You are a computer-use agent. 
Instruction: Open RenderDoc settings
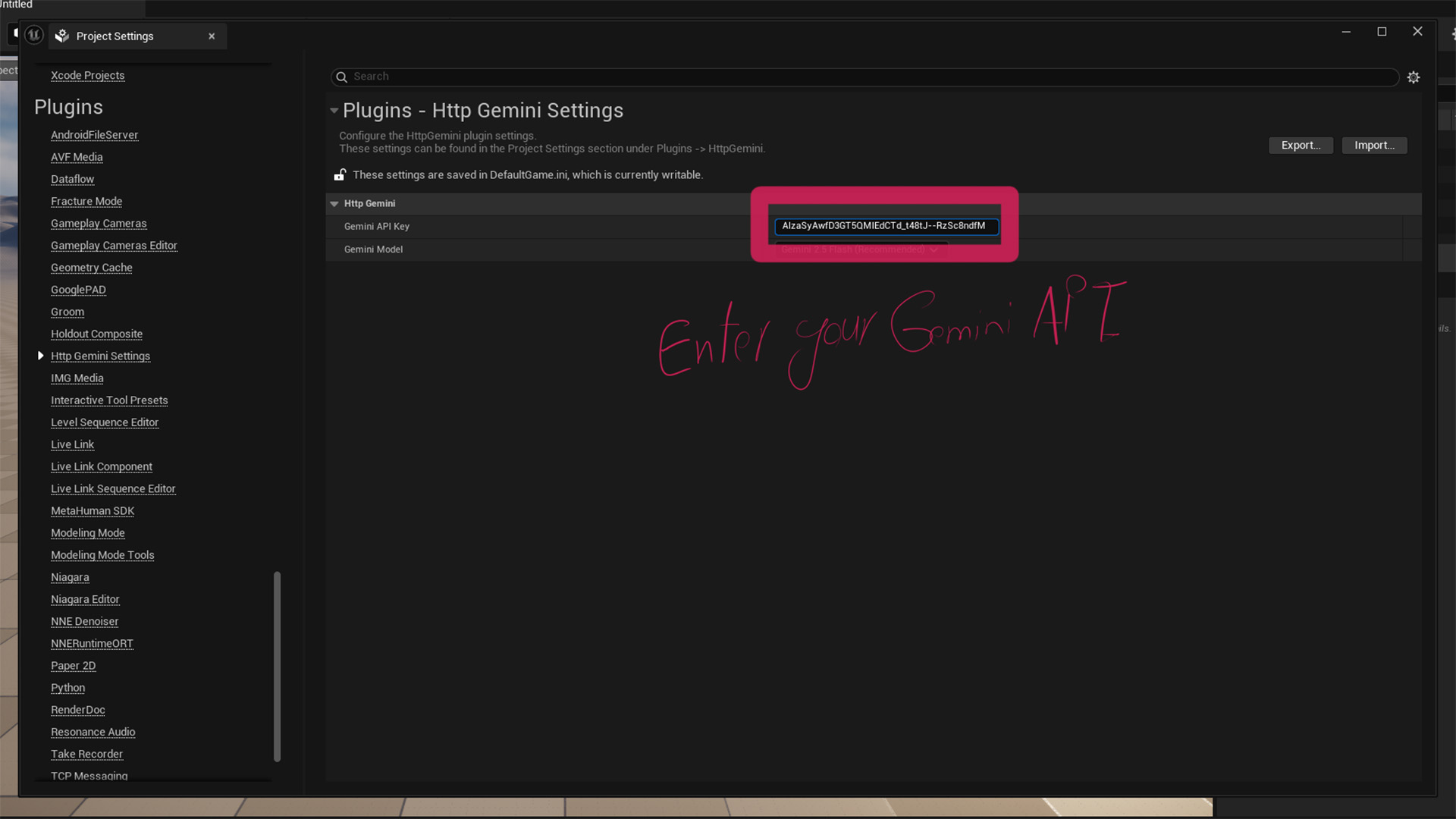[x=78, y=710]
